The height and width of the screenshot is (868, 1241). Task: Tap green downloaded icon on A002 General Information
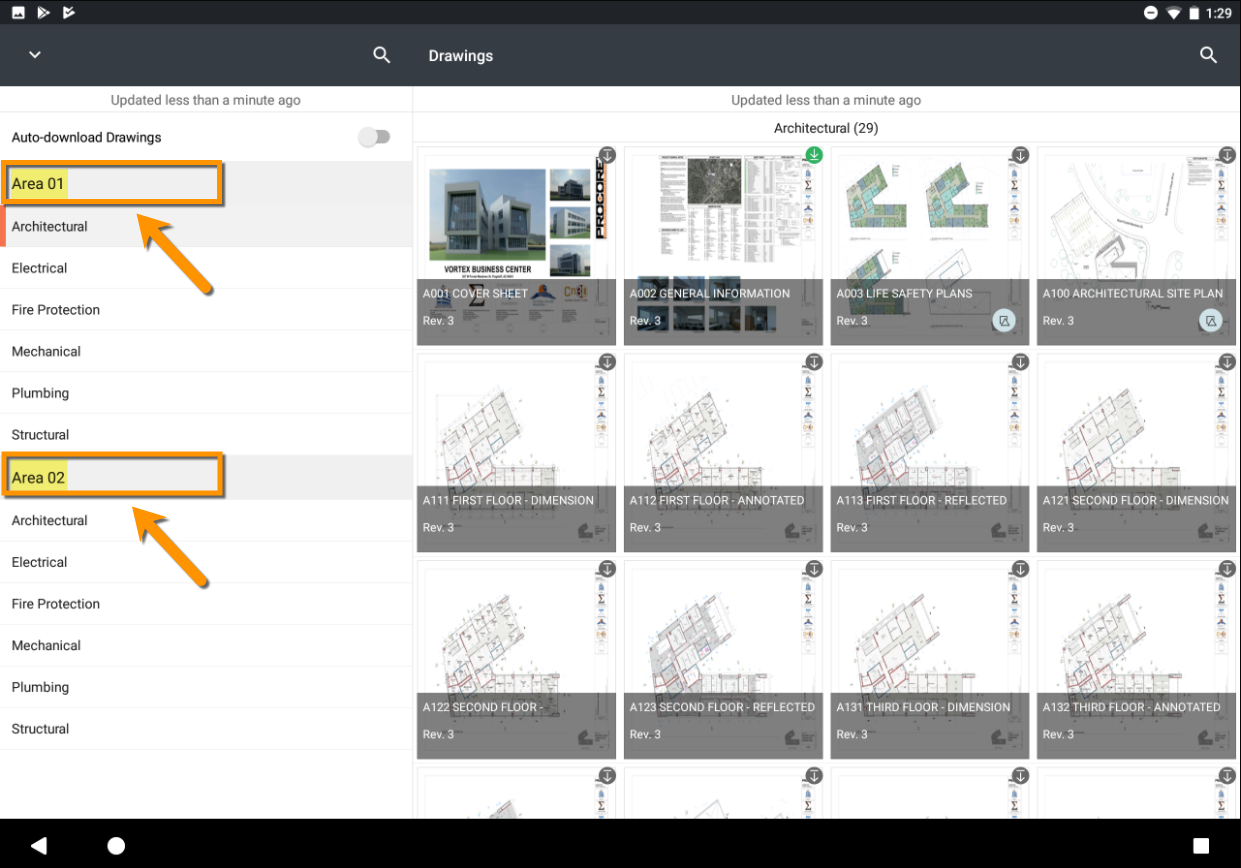pos(814,155)
